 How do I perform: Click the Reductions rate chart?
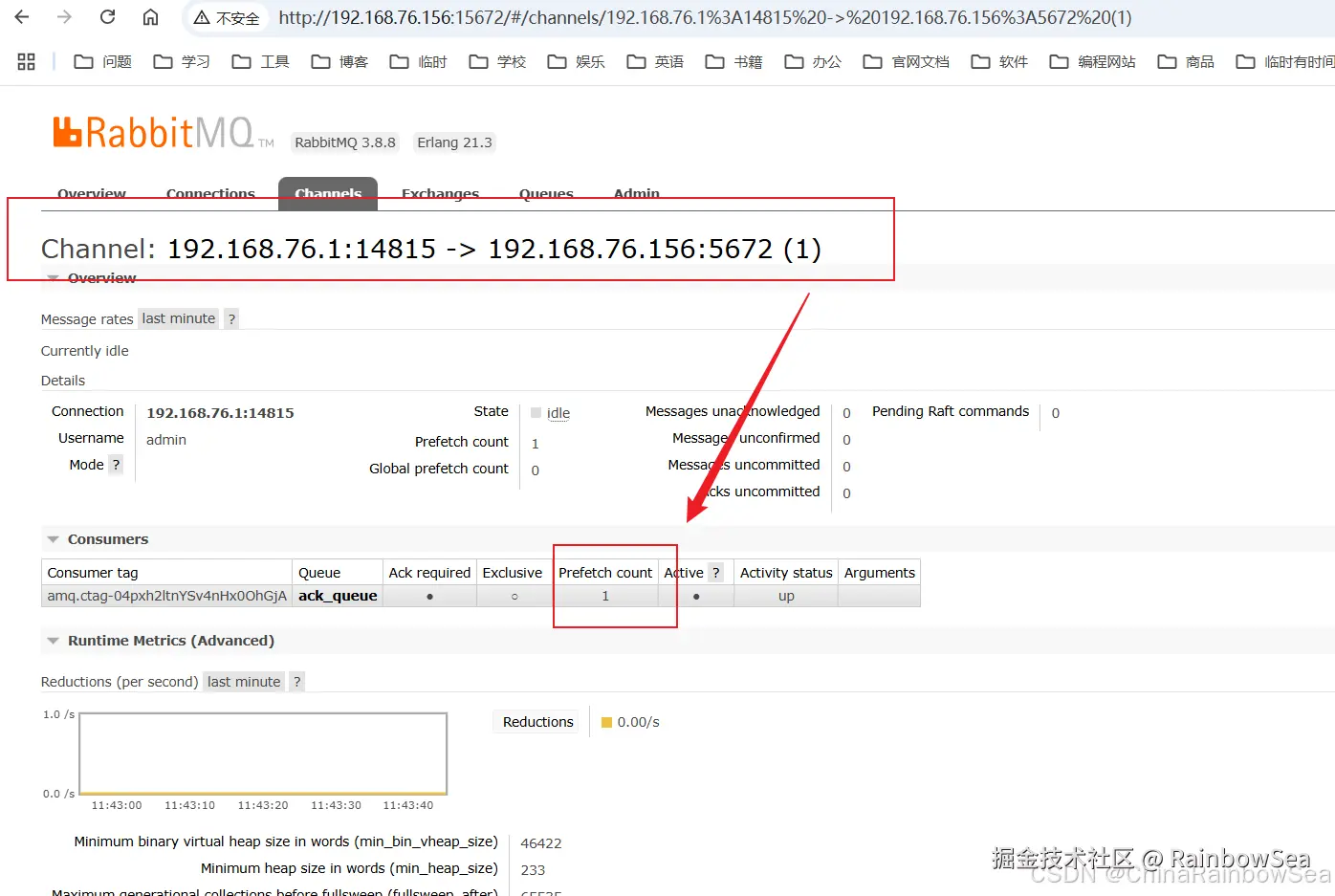263,754
